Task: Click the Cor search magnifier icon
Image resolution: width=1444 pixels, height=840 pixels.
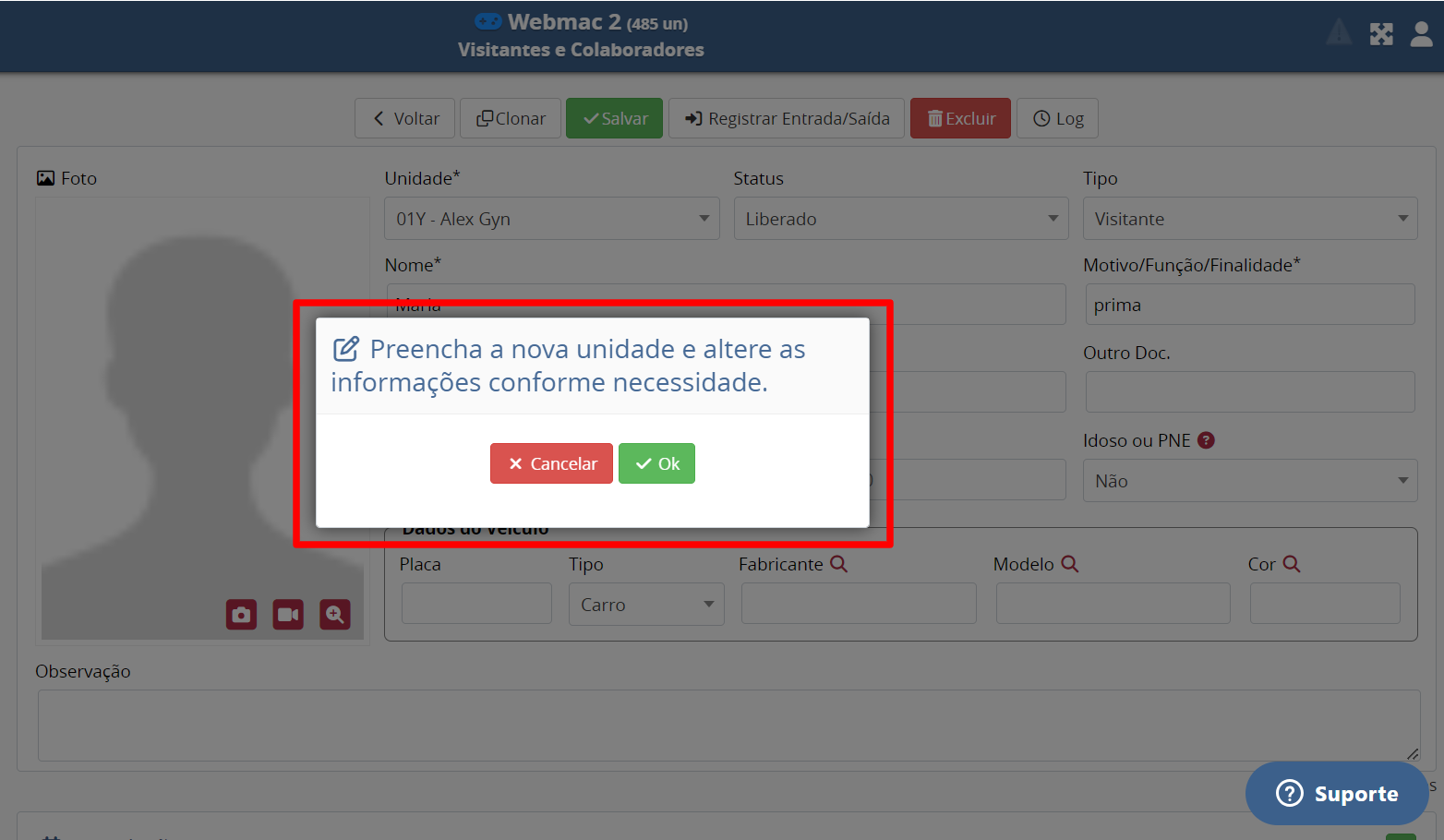Action: [x=1291, y=564]
